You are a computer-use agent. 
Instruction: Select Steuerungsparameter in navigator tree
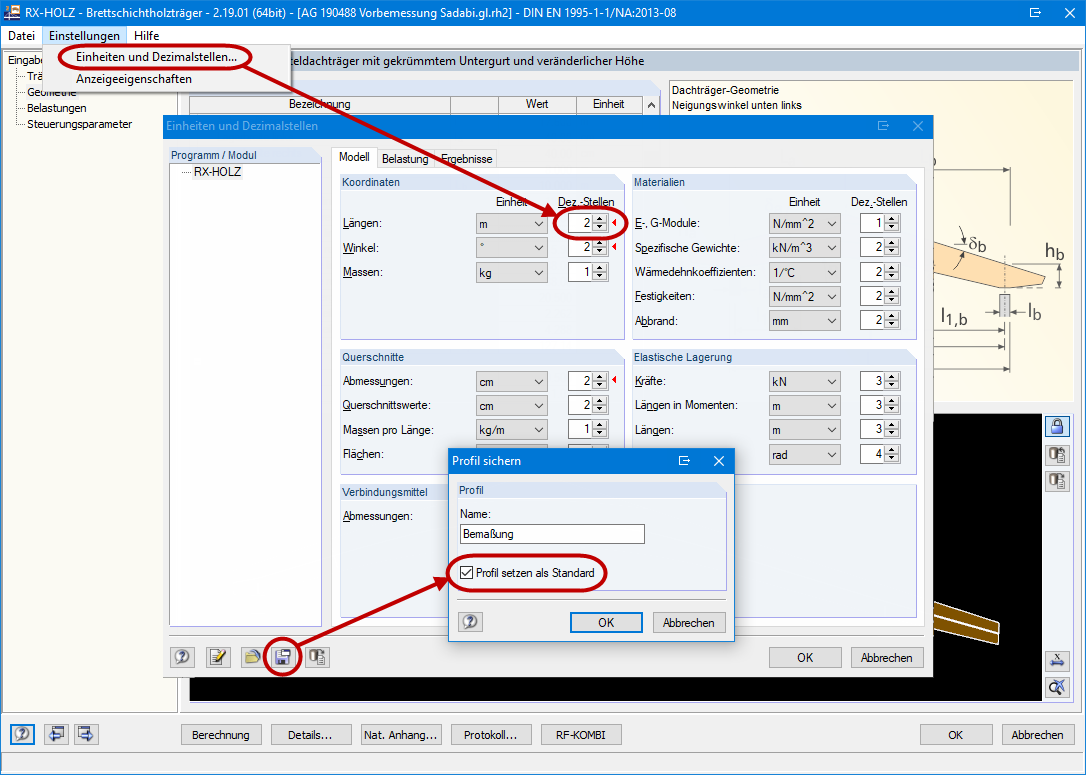[x=80, y=124]
